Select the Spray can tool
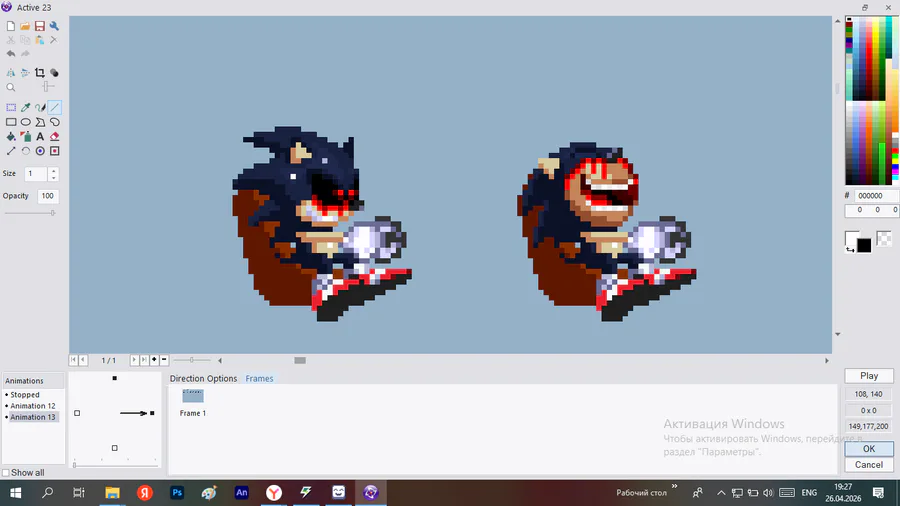The width and height of the screenshot is (900, 506). (x=25, y=137)
